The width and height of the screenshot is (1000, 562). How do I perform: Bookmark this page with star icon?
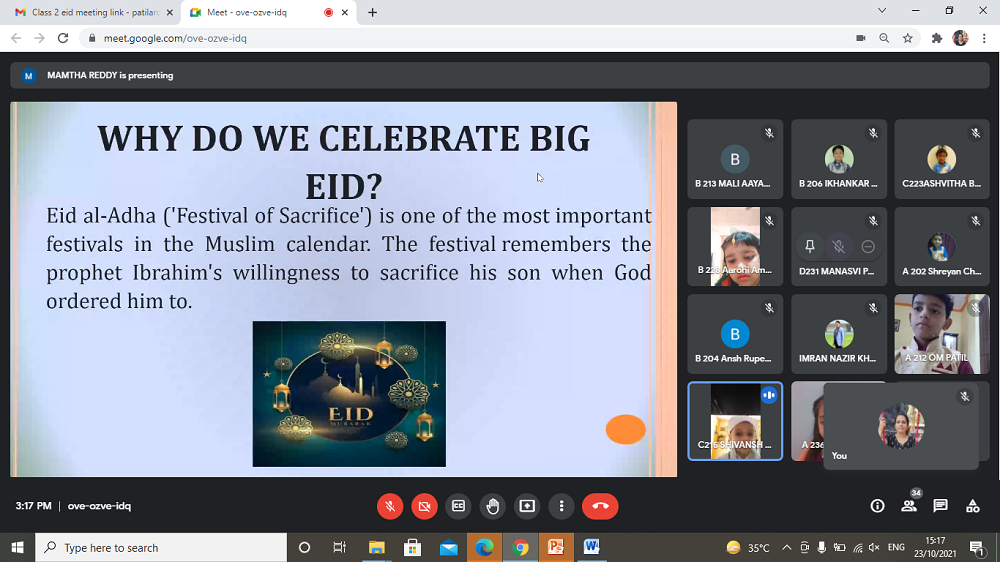907,38
